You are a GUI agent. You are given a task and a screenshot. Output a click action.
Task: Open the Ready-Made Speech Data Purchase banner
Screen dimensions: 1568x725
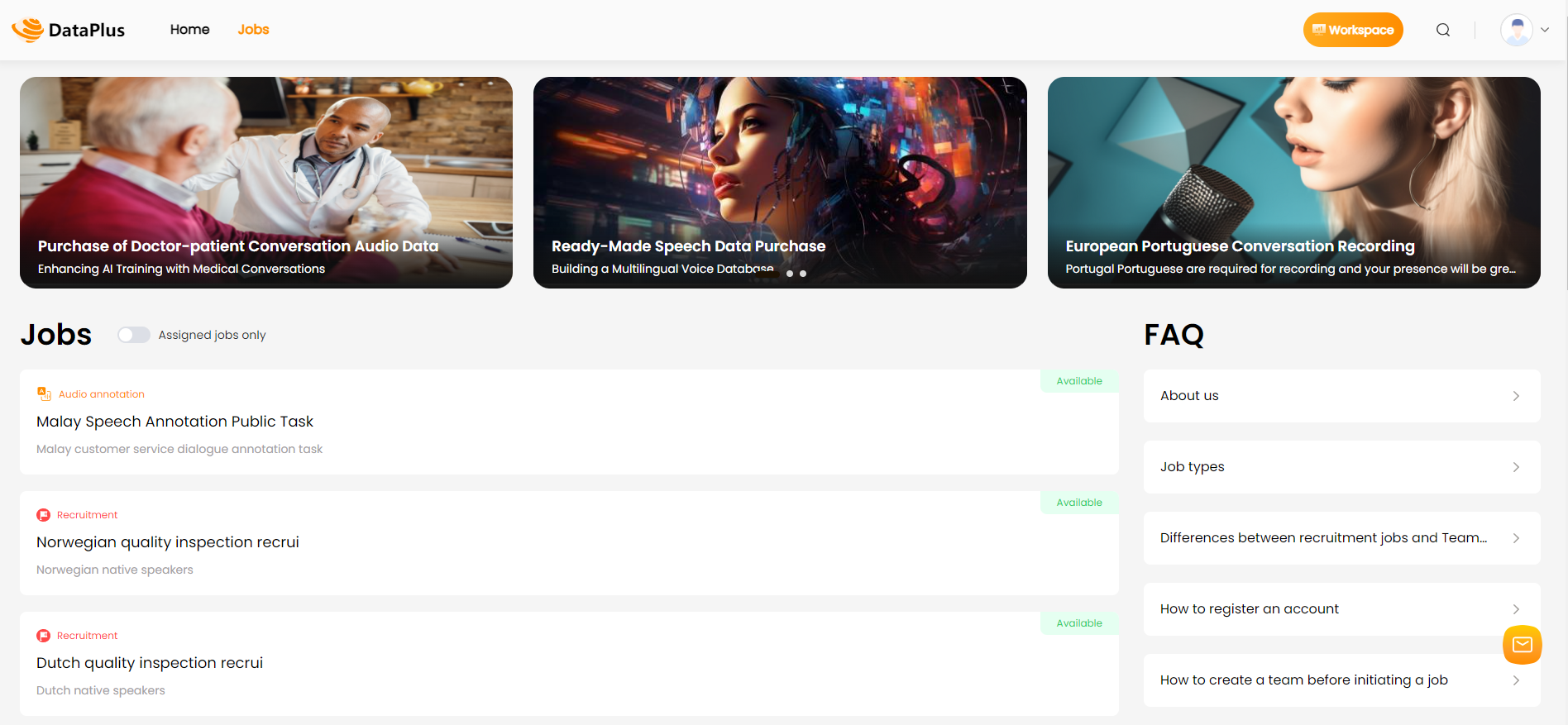[780, 183]
